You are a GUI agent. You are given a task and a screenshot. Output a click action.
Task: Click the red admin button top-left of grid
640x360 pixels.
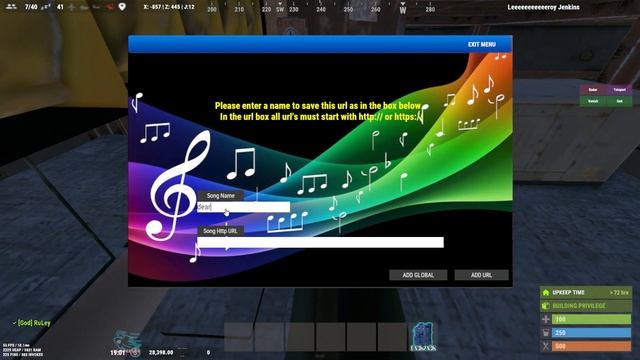(593, 90)
